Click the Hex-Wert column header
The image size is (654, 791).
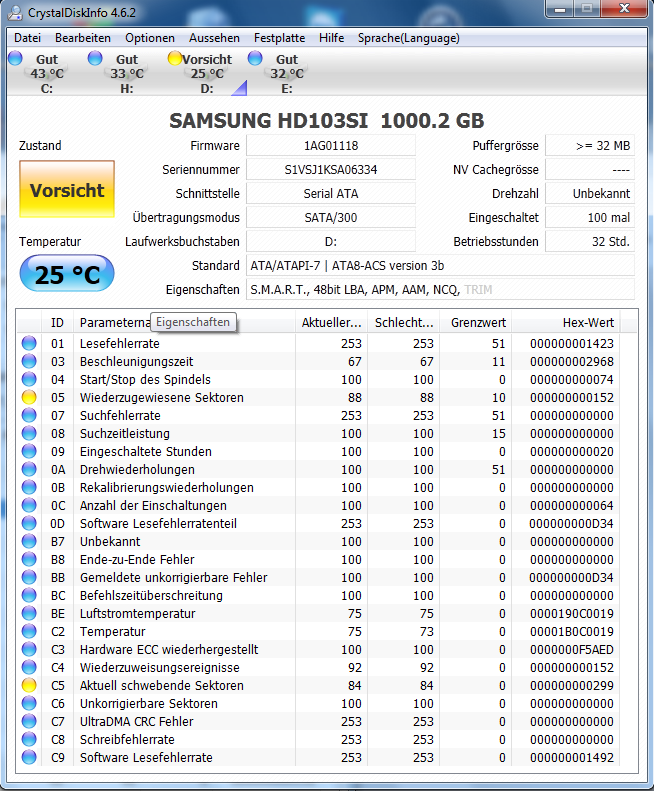[x=566, y=323]
